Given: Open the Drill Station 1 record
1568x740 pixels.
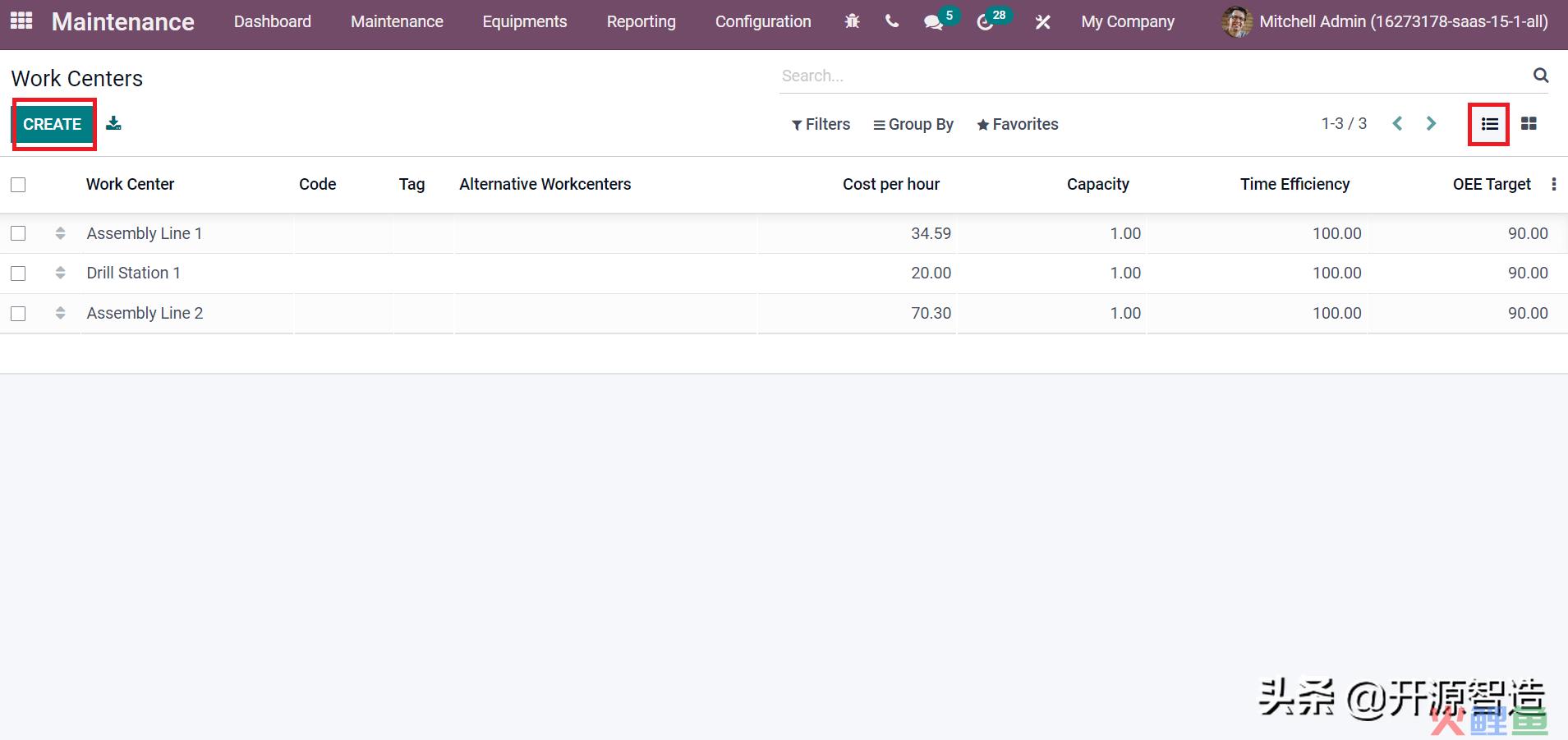Looking at the screenshot, I should [x=134, y=273].
